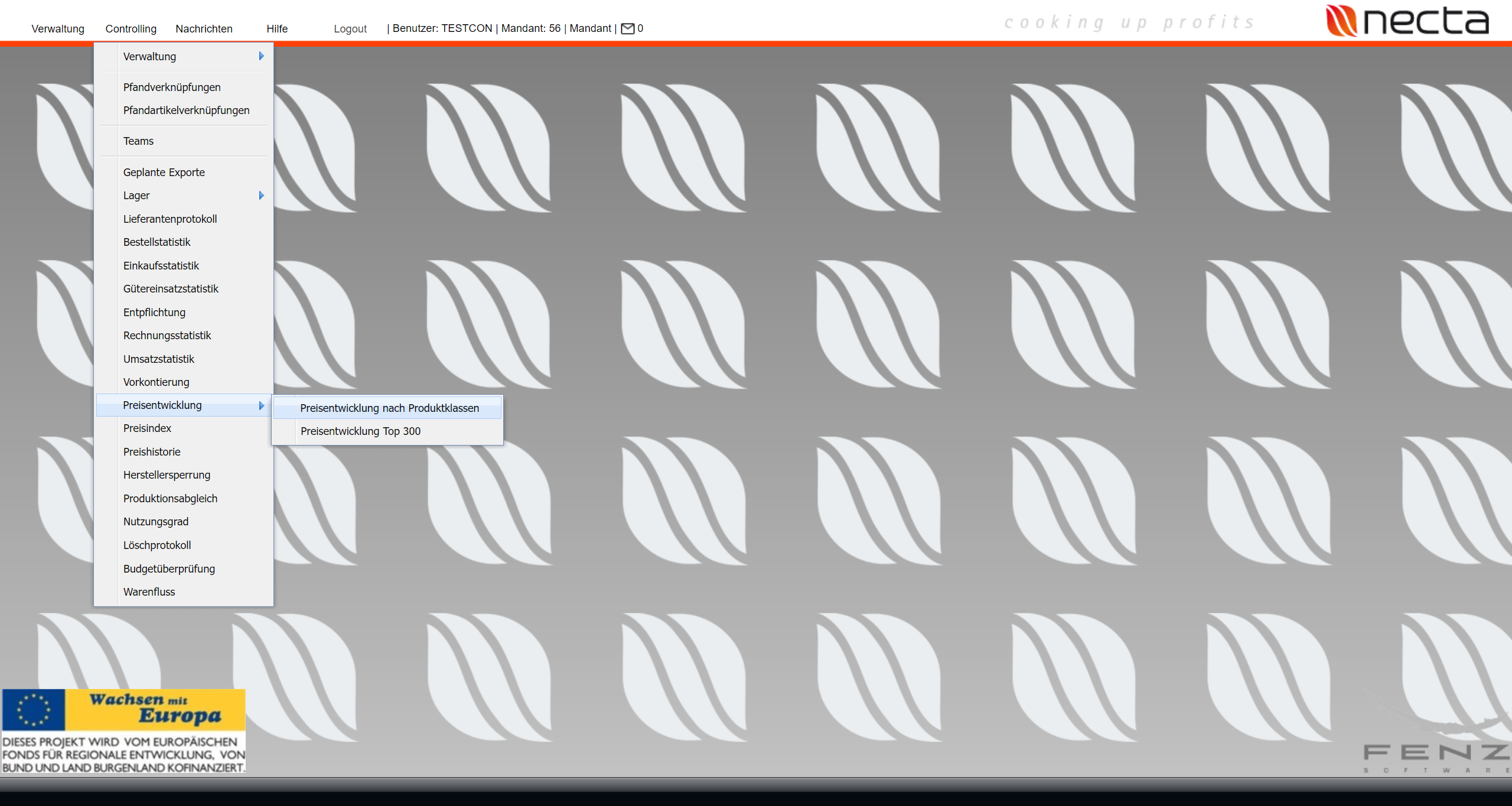Viewport: 1512px width, 806px height.
Task: Click Warenfluss menu item
Action: [149, 592]
